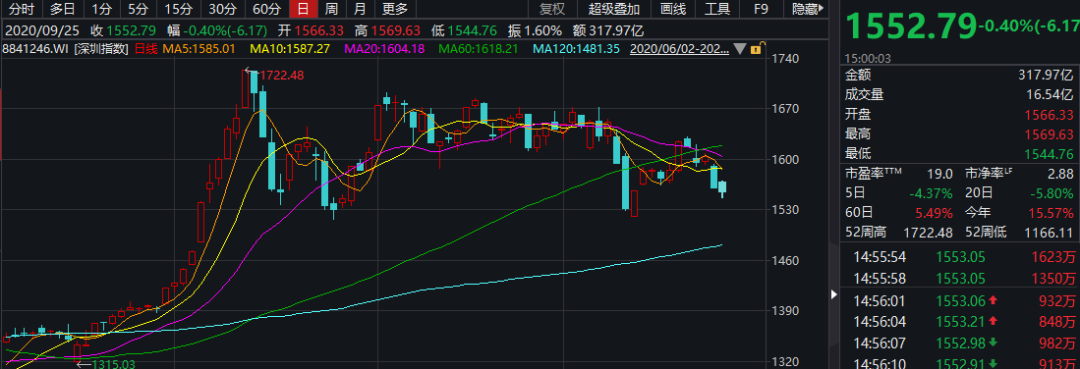Click the 金额 317.97亿 row
The image size is (1080, 369).
(x=960, y=75)
